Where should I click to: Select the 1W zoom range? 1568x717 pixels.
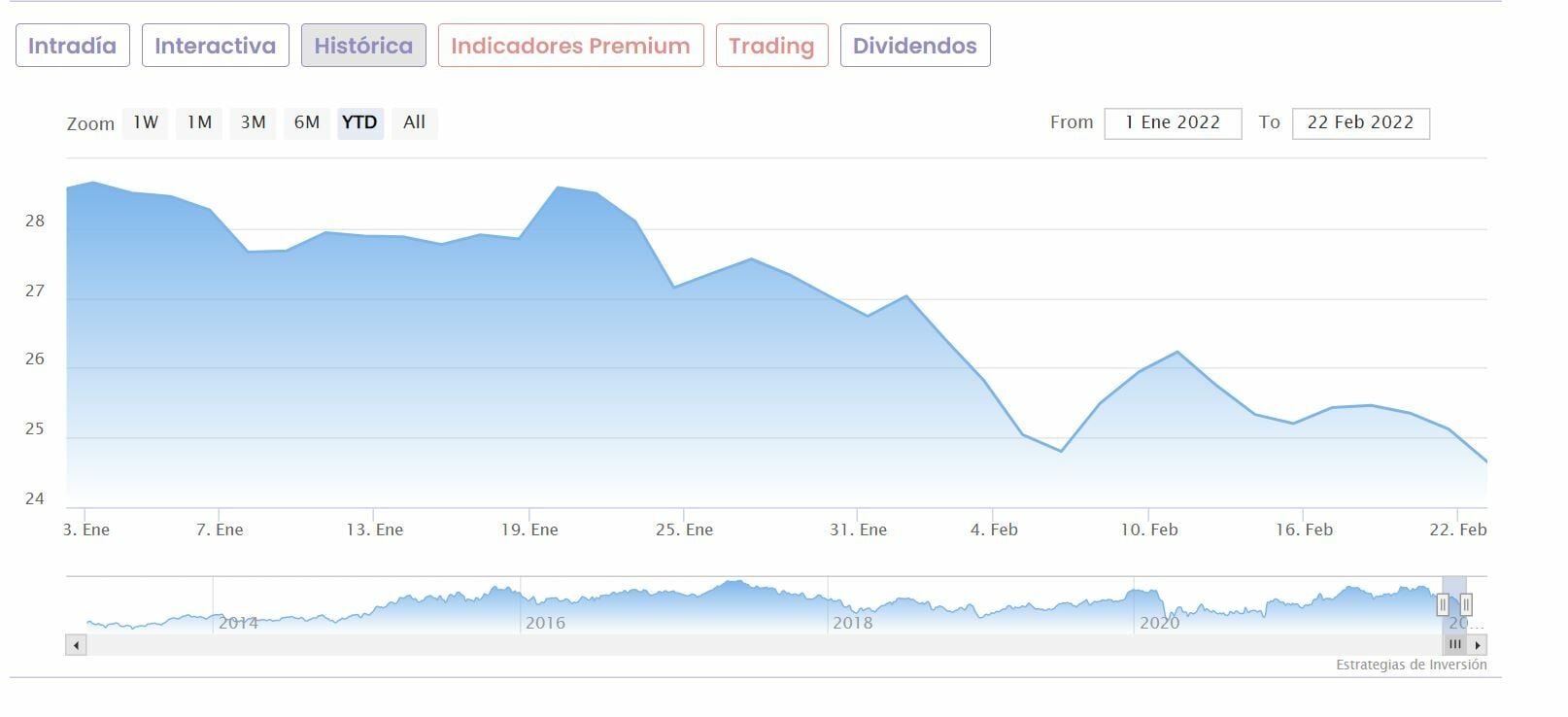pos(146,122)
